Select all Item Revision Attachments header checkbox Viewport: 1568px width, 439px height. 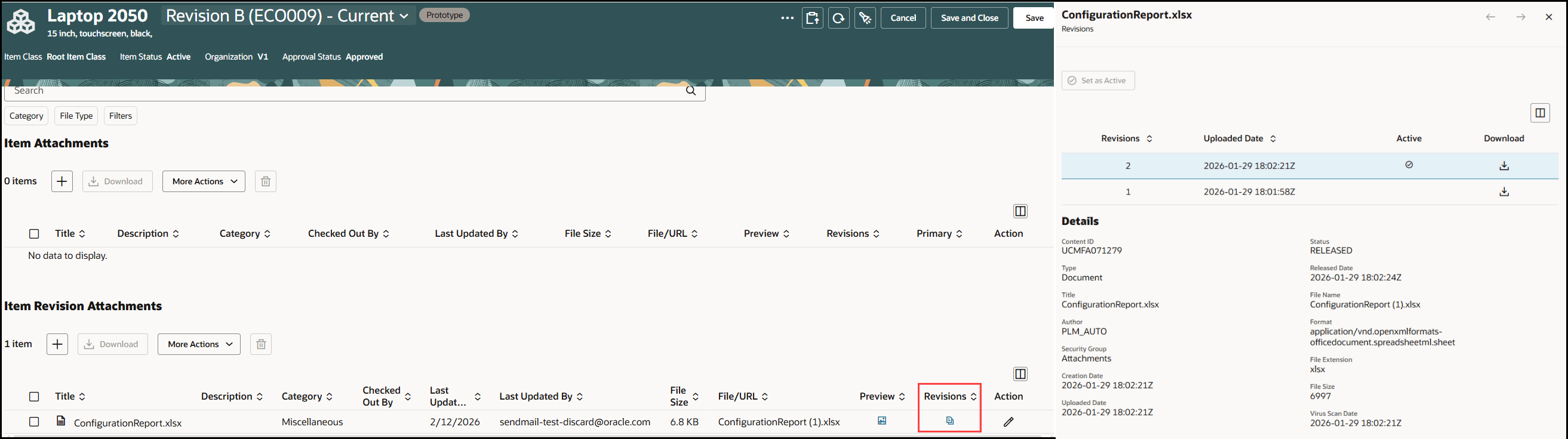click(x=34, y=397)
